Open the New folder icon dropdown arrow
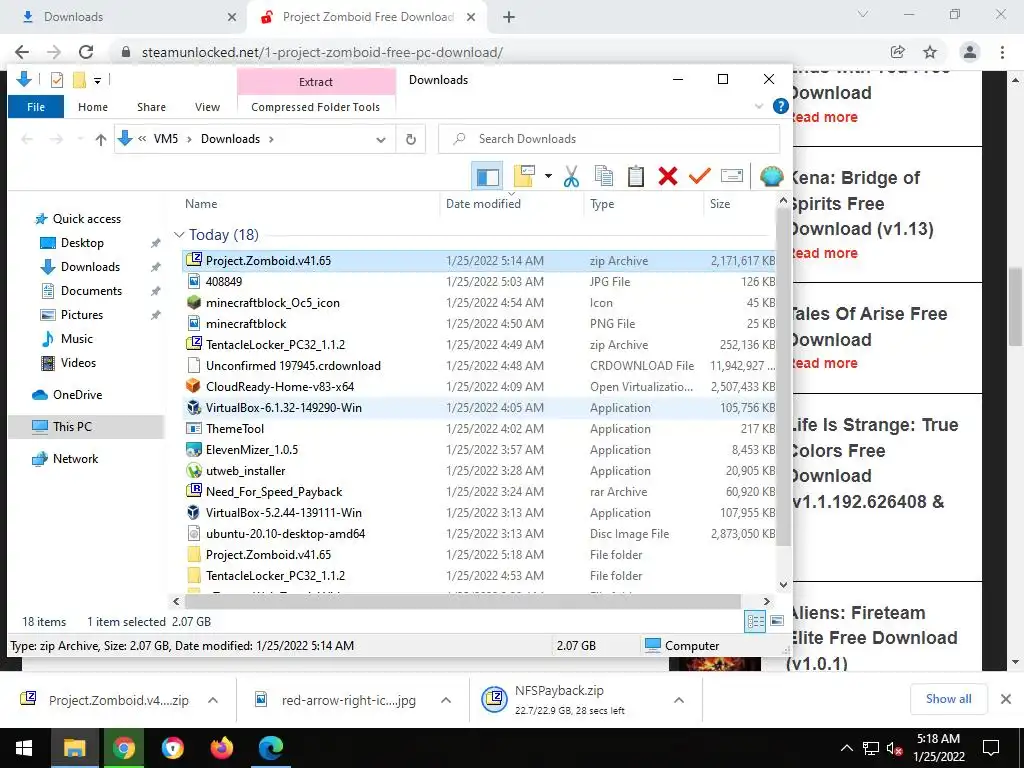Image resolution: width=1024 pixels, height=768 pixels. tap(548, 176)
